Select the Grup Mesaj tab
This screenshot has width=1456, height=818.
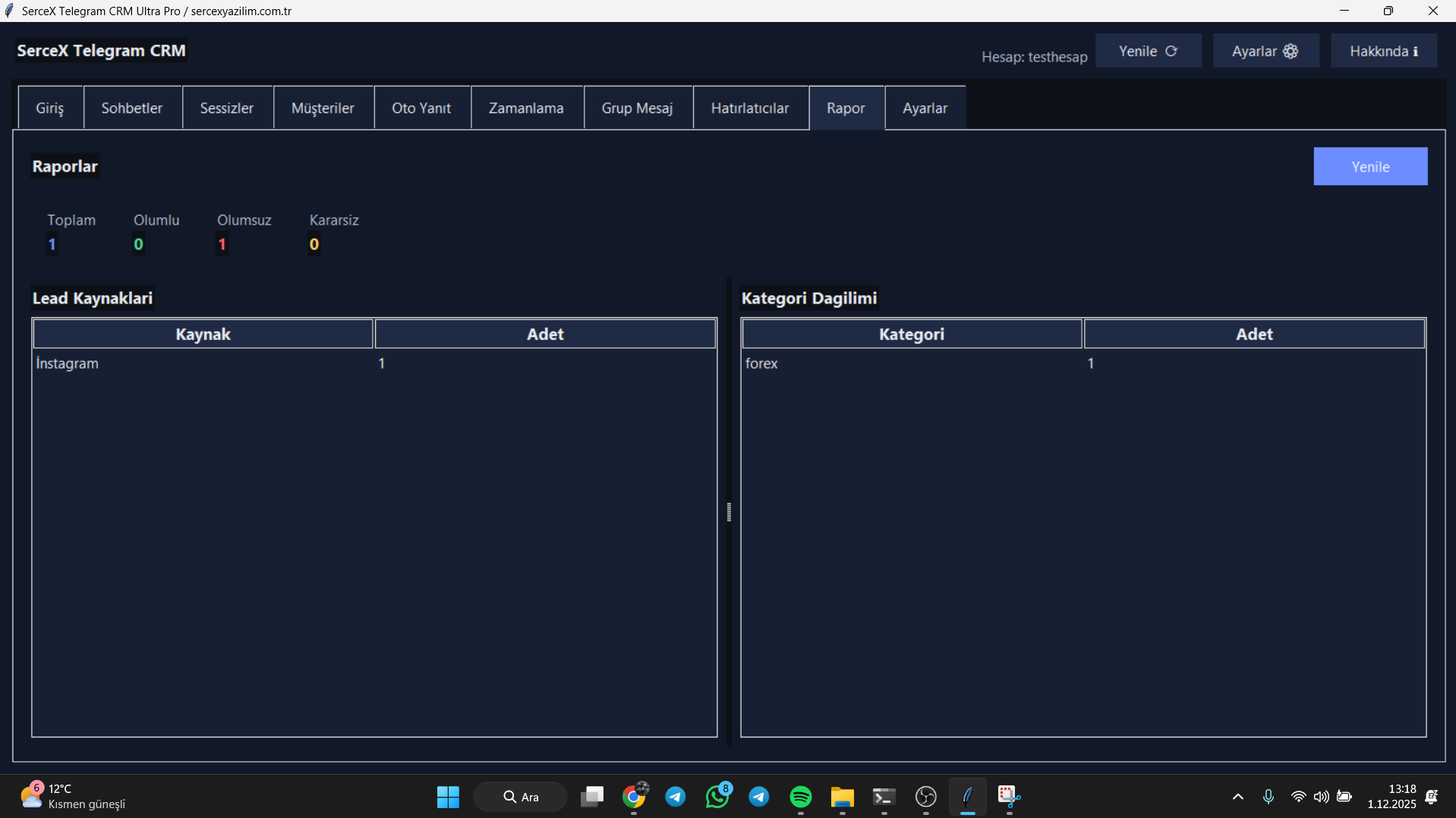point(637,109)
